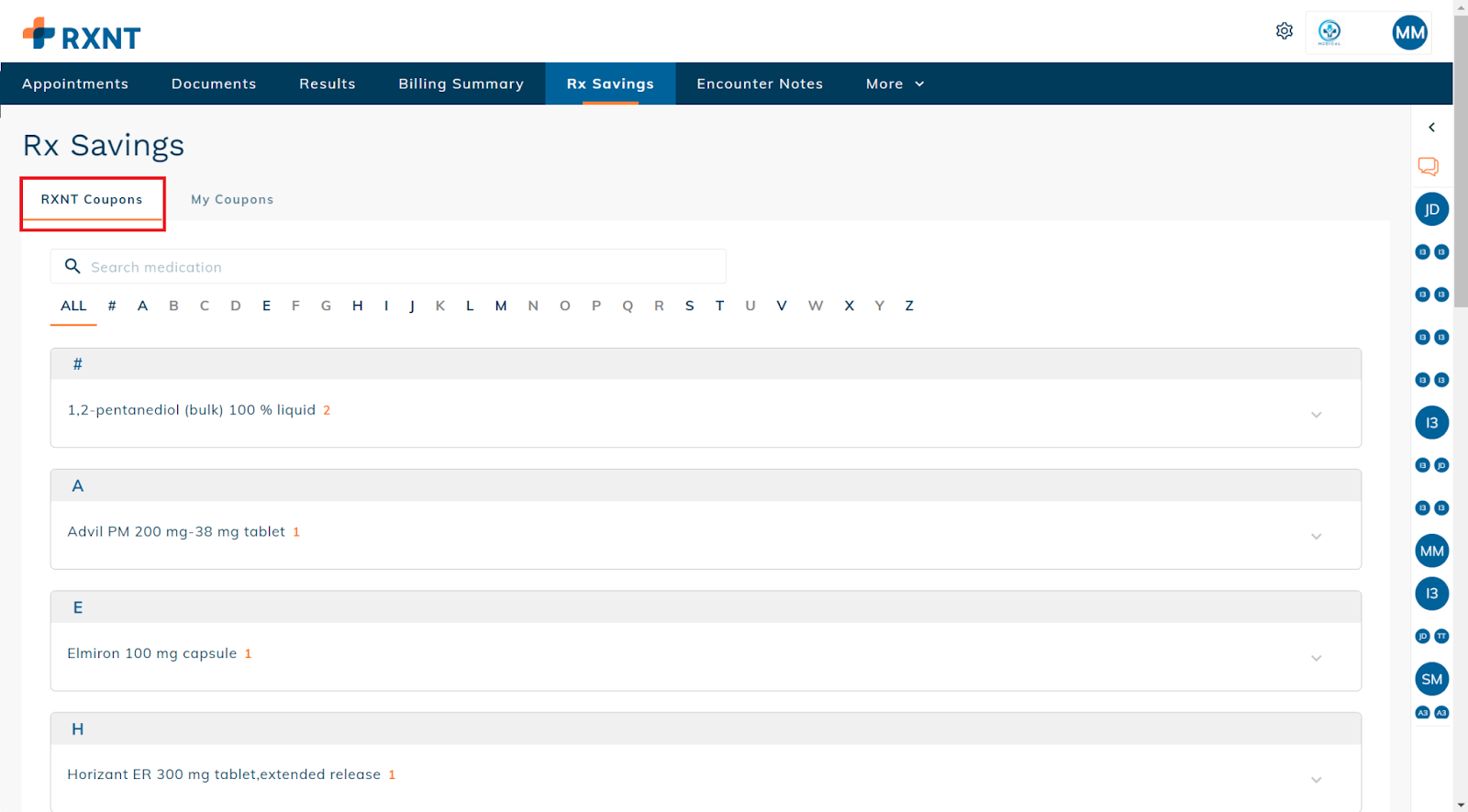Expand the Horizant ER row chevron
The width and height of the screenshot is (1468, 812).
(1316, 780)
